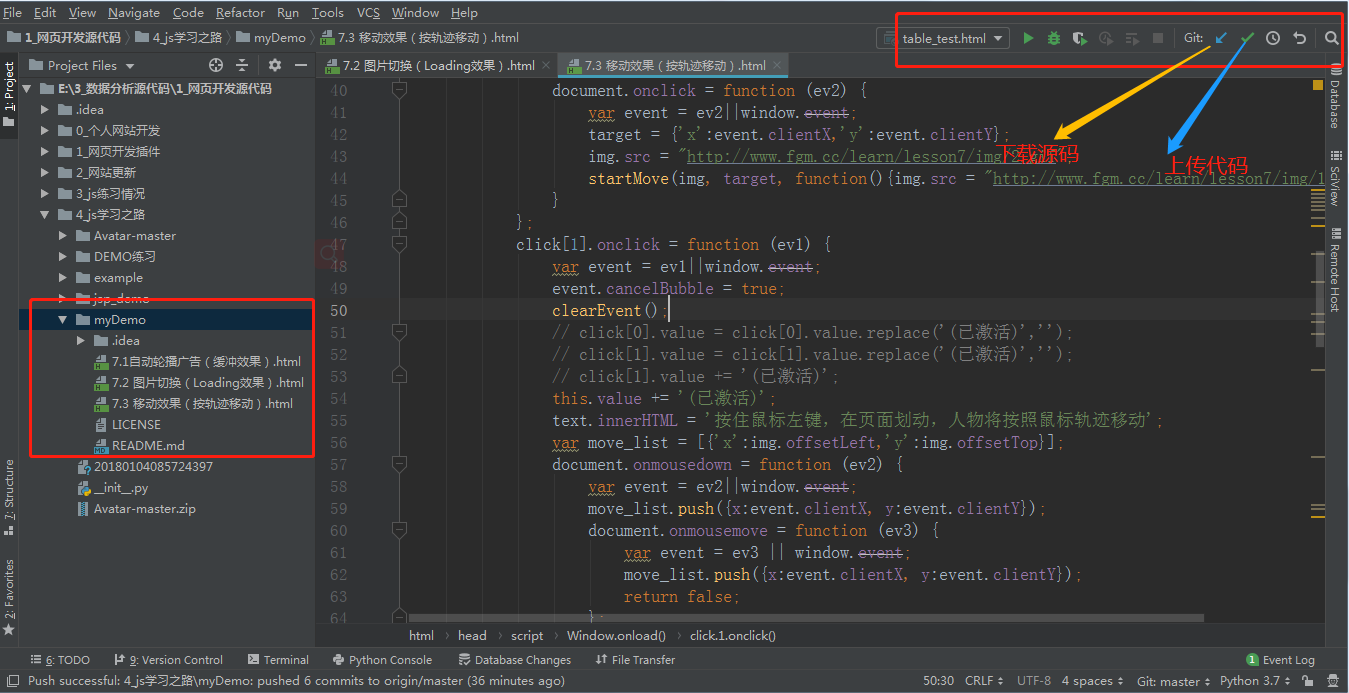Open the Tools menu
This screenshot has width=1349, height=693.
(x=327, y=13)
